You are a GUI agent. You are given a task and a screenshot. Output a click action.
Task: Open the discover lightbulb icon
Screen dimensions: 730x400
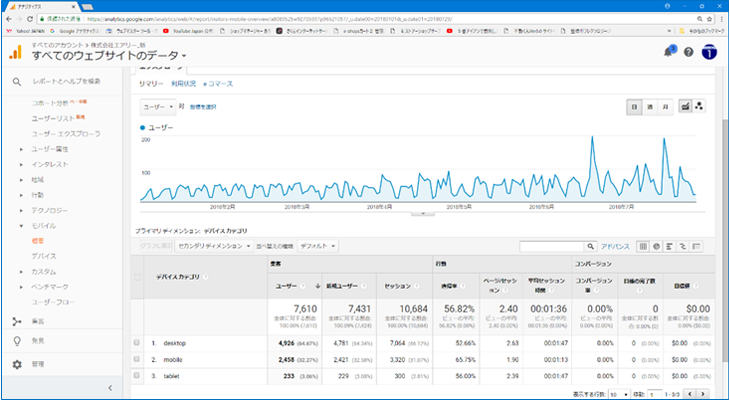pos(17,341)
